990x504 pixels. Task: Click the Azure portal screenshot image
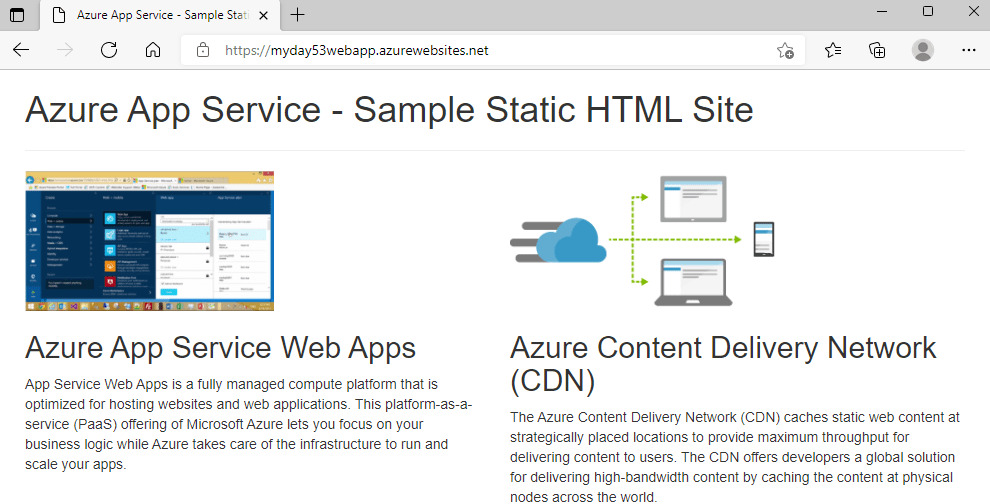point(149,241)
